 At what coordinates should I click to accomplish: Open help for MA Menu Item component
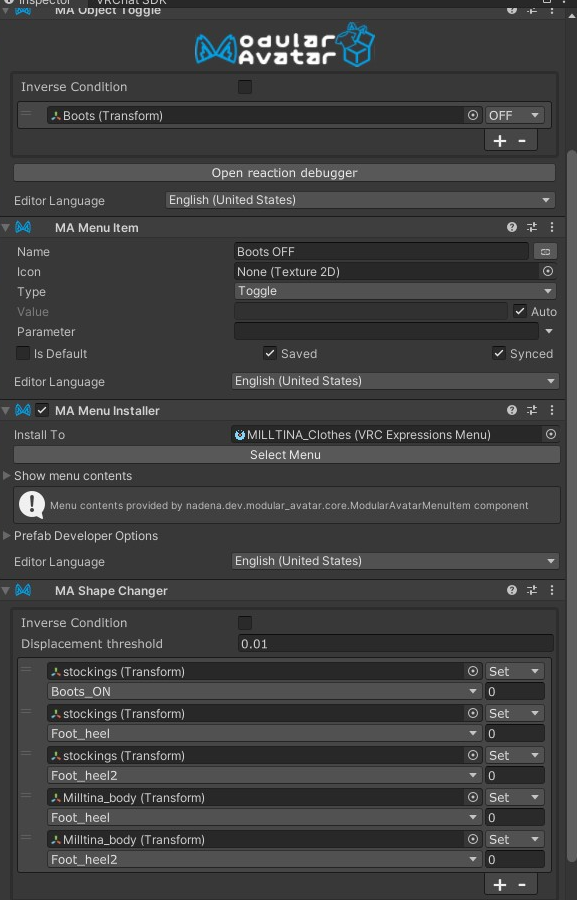pos(512,227)
